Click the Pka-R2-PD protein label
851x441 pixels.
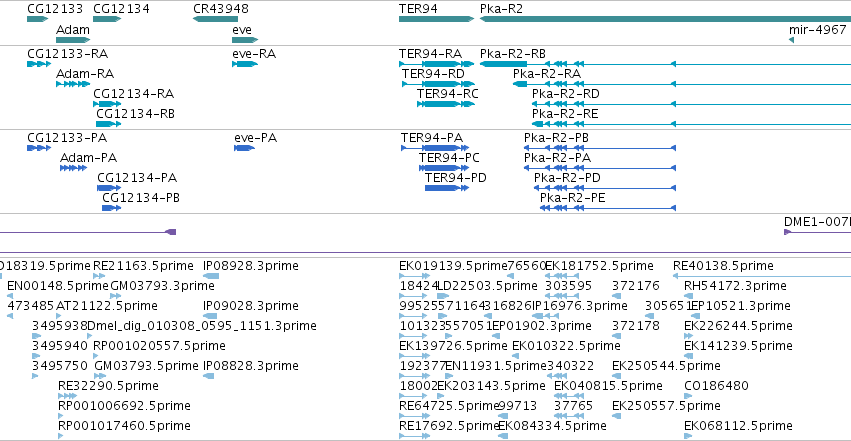567,178
